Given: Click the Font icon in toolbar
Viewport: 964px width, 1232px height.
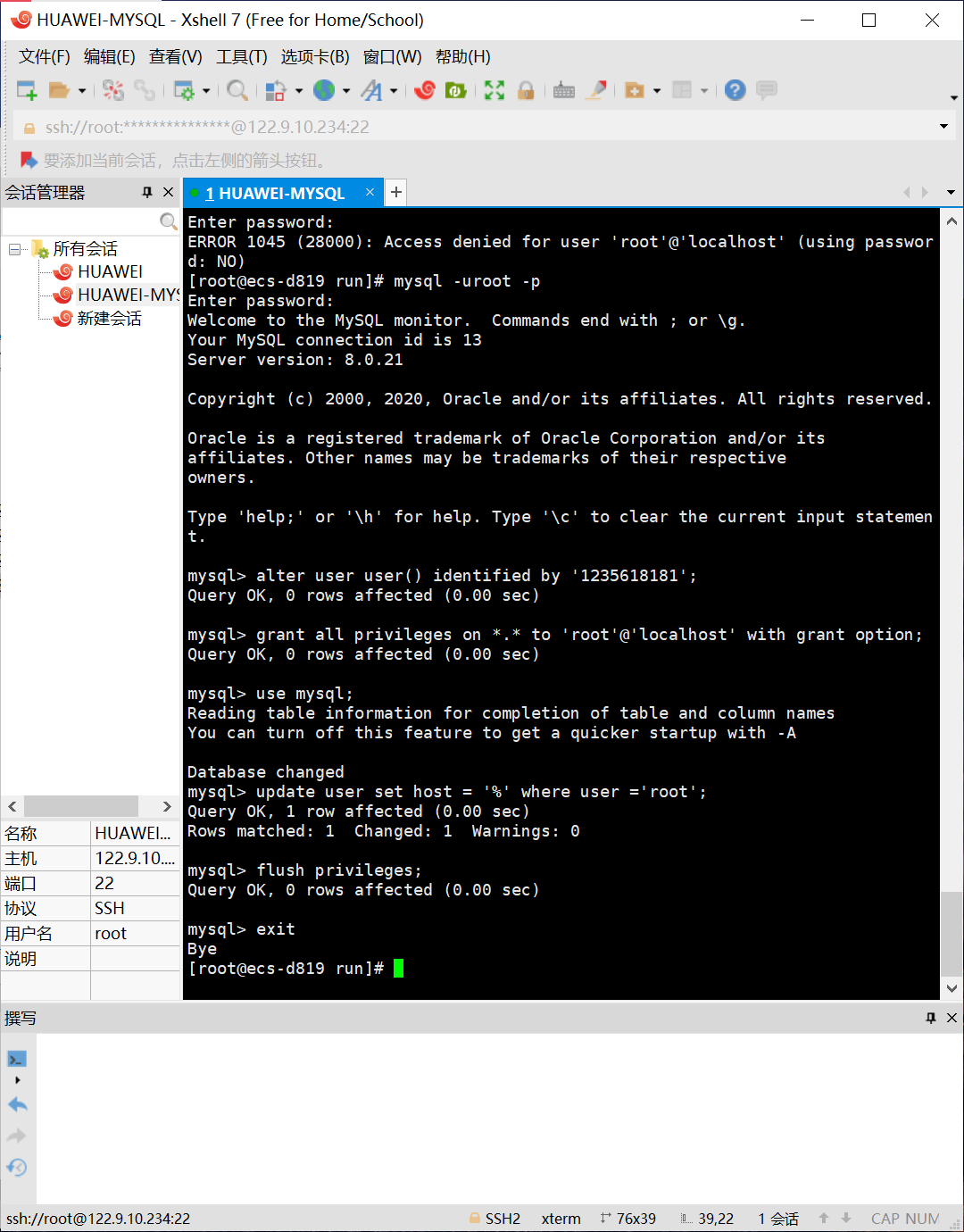Looking at the screenshot, I should [x=372, y=90].
